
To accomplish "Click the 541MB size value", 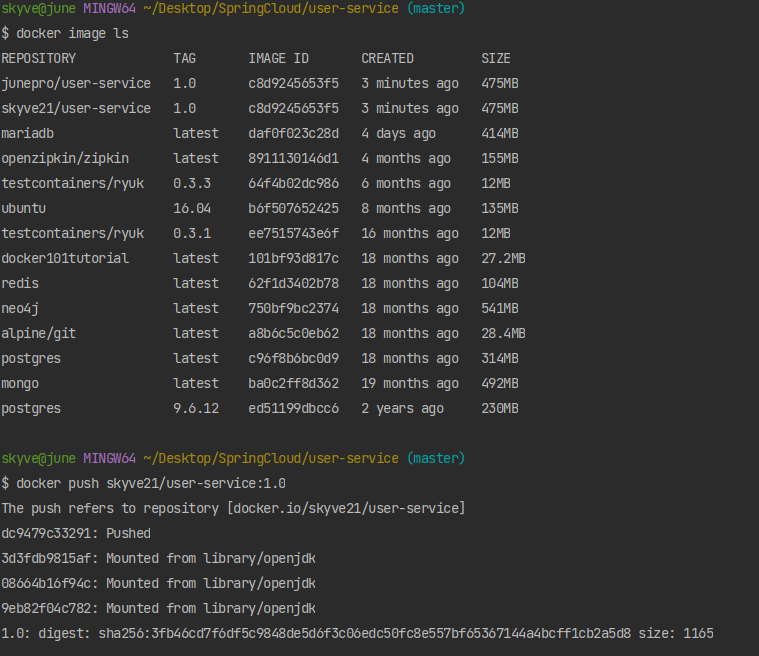I will click(x=500, y=309).
